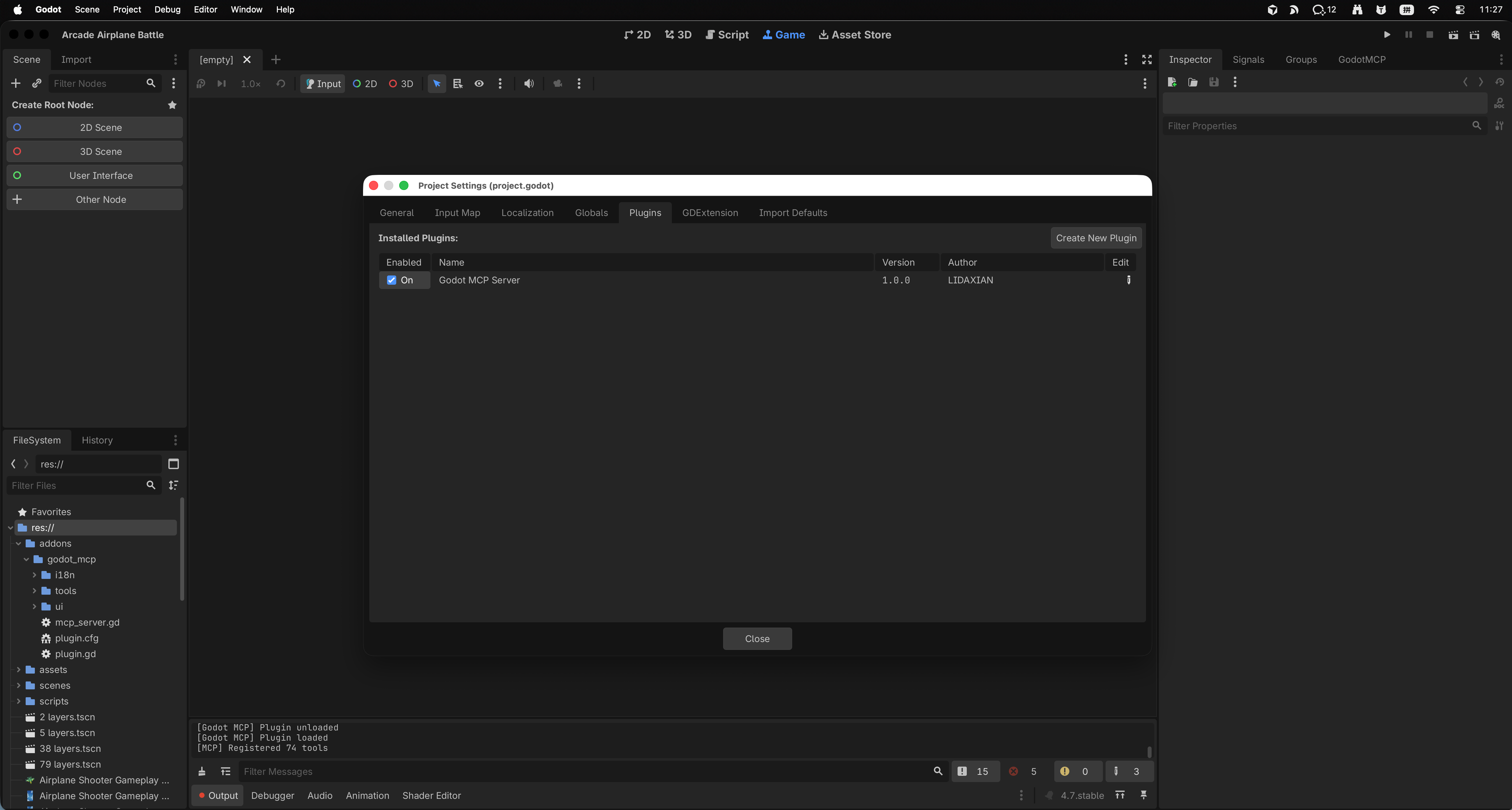Click the favorite star beside Create Root Node
The width and height of the screenshot is (1512, 810).
tap(172, 105)
